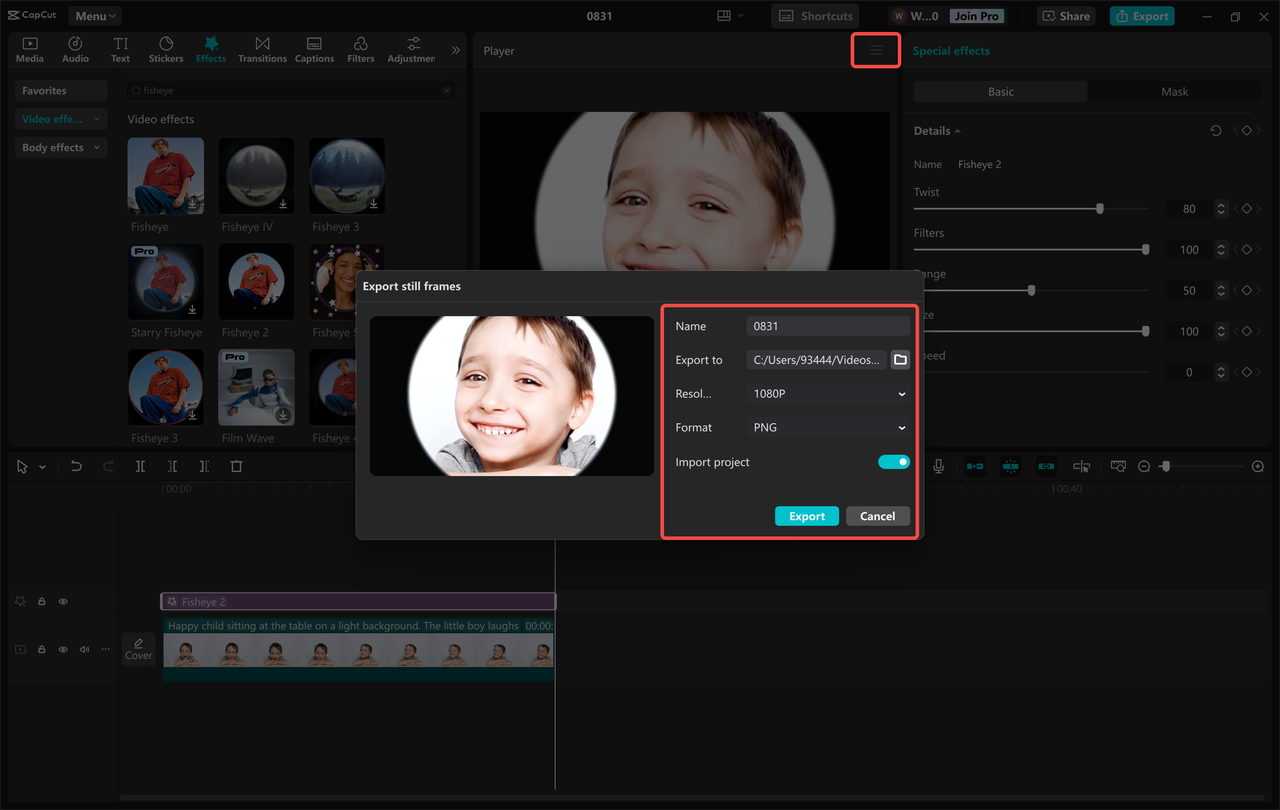
Task: Toggle the Import project switch
Action: [894, 462]
